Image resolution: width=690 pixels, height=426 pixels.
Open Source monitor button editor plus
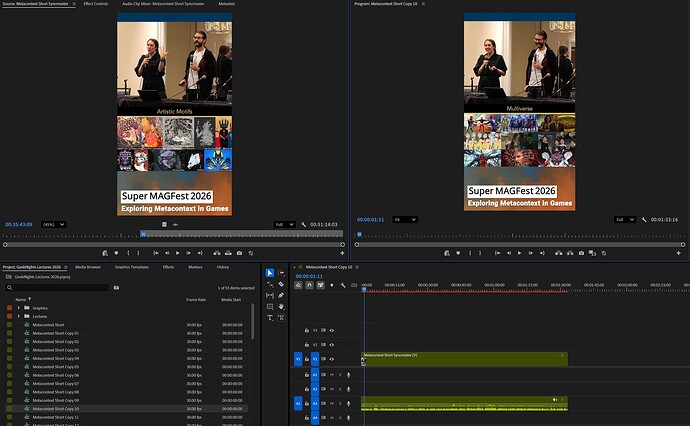tap(342, 253)
